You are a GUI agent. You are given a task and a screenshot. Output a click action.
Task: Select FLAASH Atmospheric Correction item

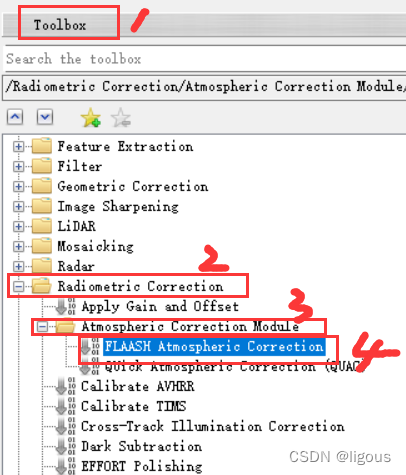[x=214, y=346]
